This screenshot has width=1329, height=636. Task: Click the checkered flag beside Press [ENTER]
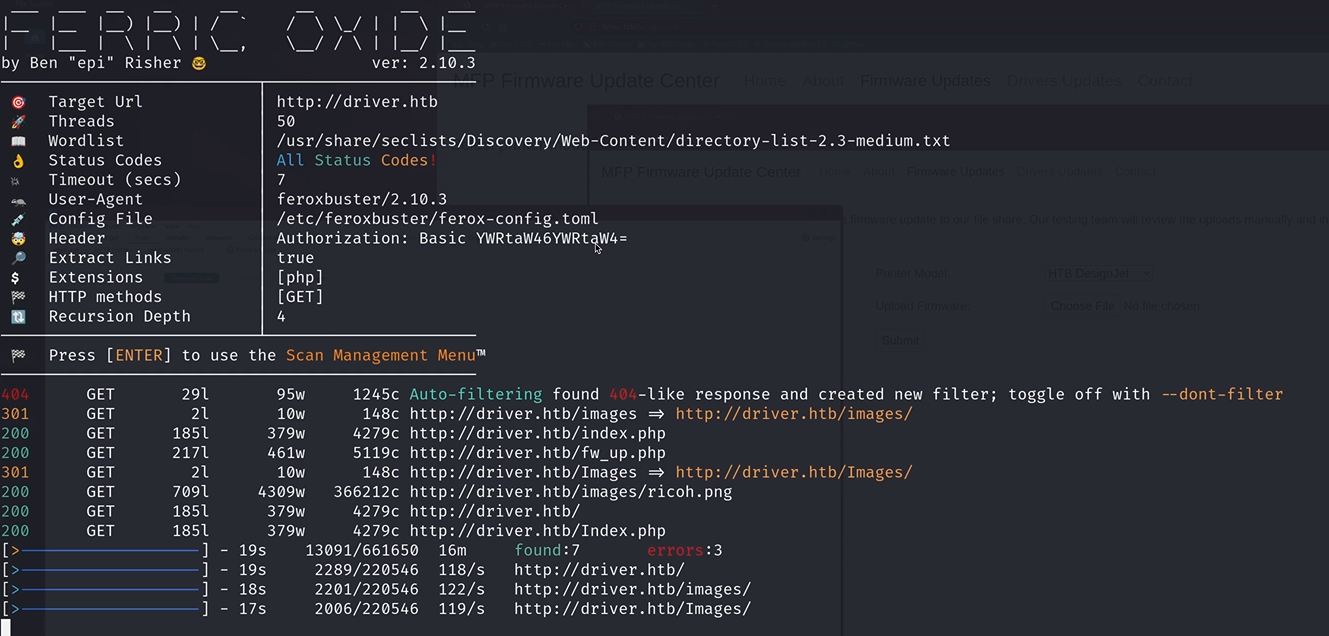(18, 355)
